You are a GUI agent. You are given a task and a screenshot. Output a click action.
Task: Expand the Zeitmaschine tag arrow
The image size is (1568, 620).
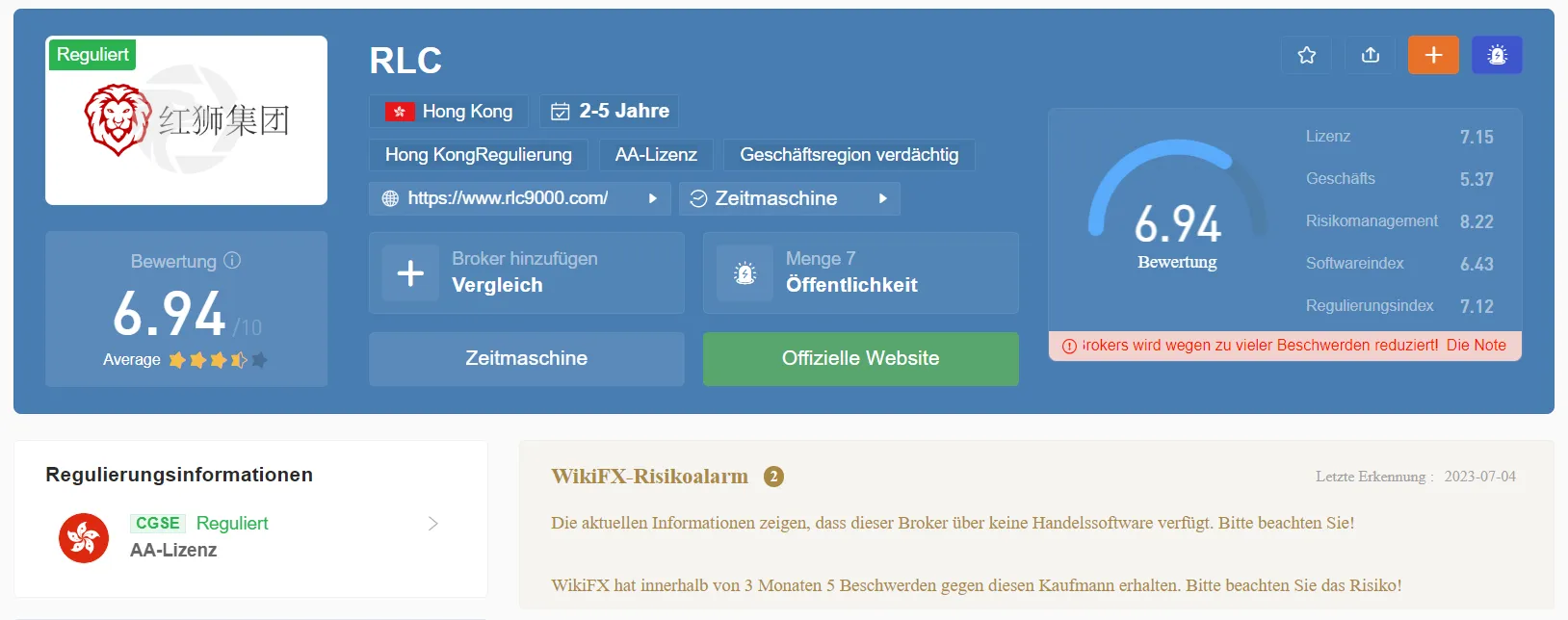(882, 198)
